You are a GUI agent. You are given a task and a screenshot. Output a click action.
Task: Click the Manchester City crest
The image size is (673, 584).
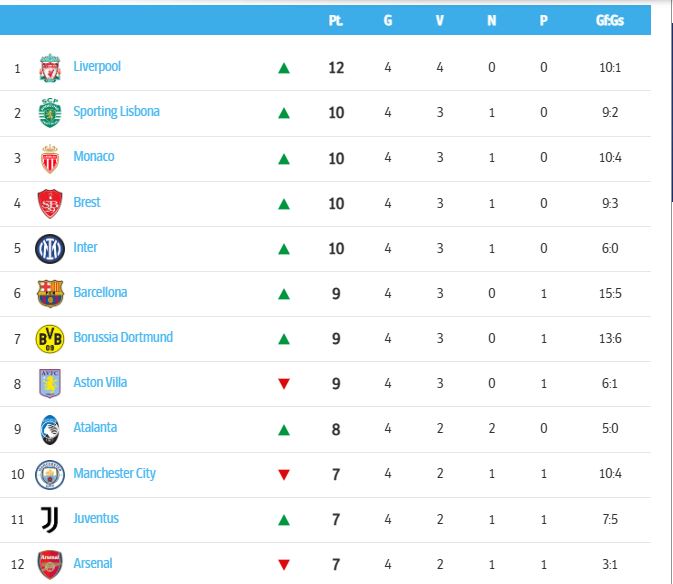point(50,474)
